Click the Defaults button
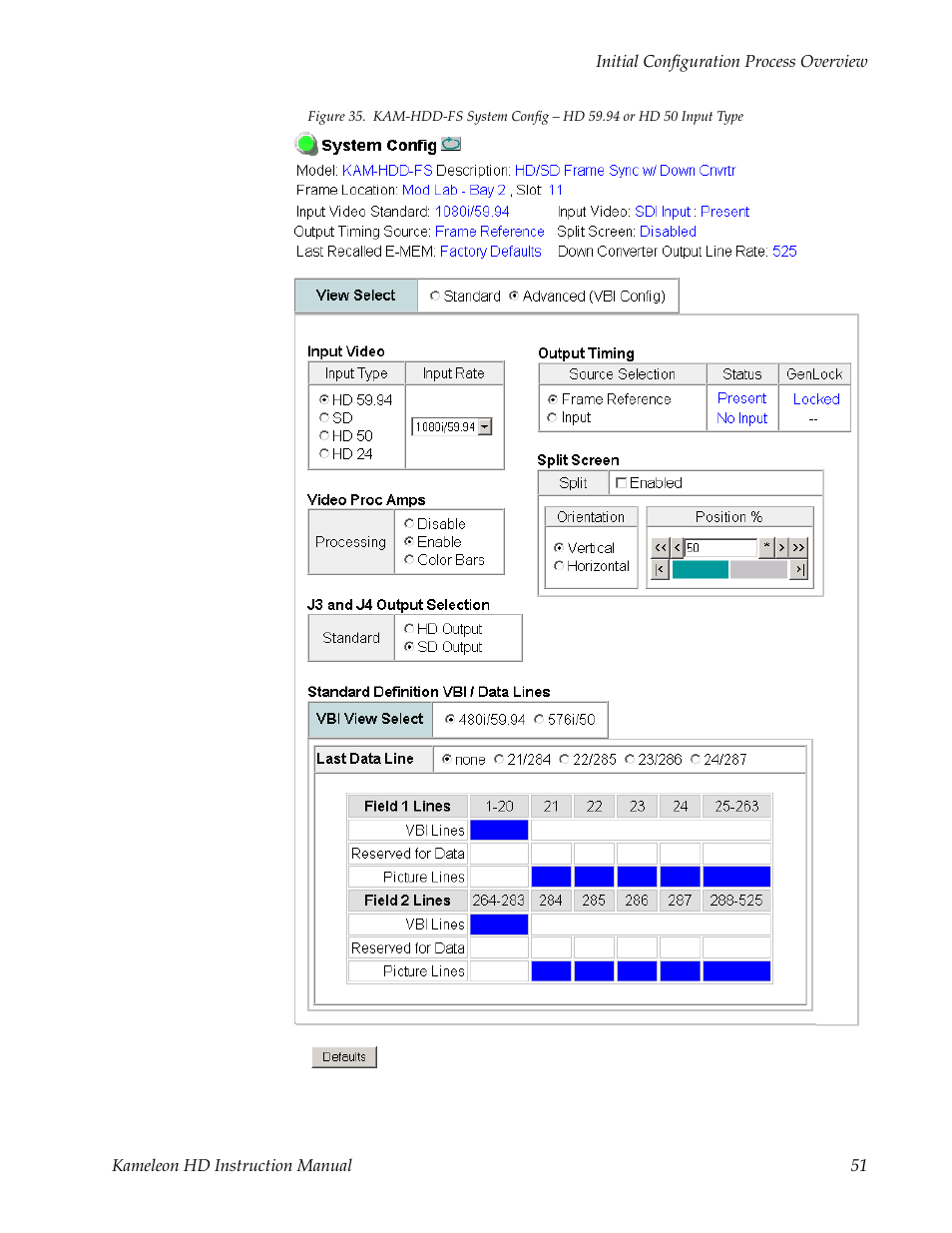This screenshot has width=952, height=1233. [x=344, y=1056]
